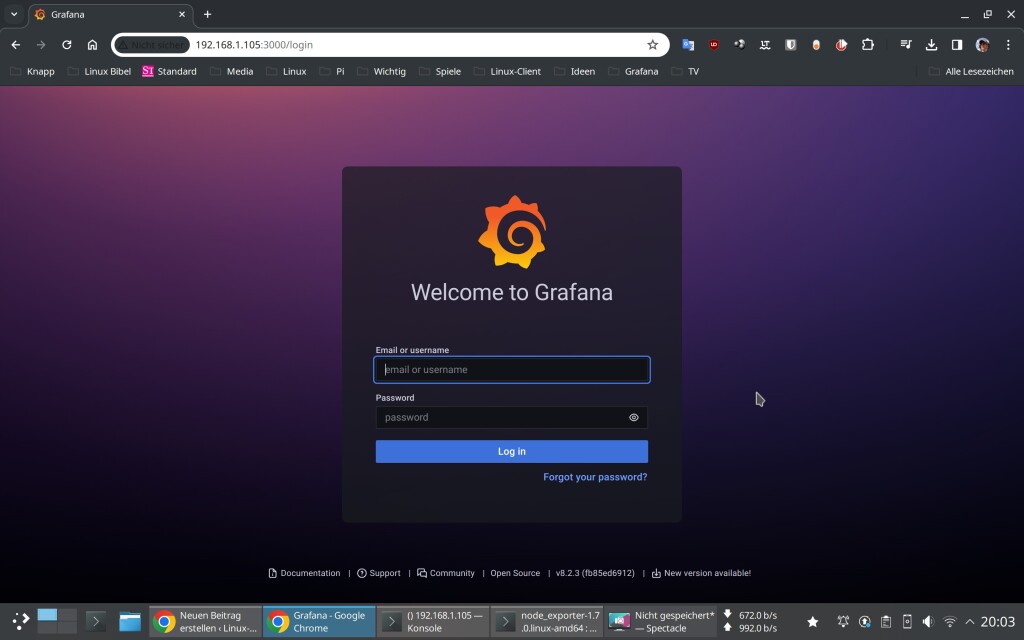Click the New version available link
This screenshot has width=1024, height=640.
pos(701,573)
